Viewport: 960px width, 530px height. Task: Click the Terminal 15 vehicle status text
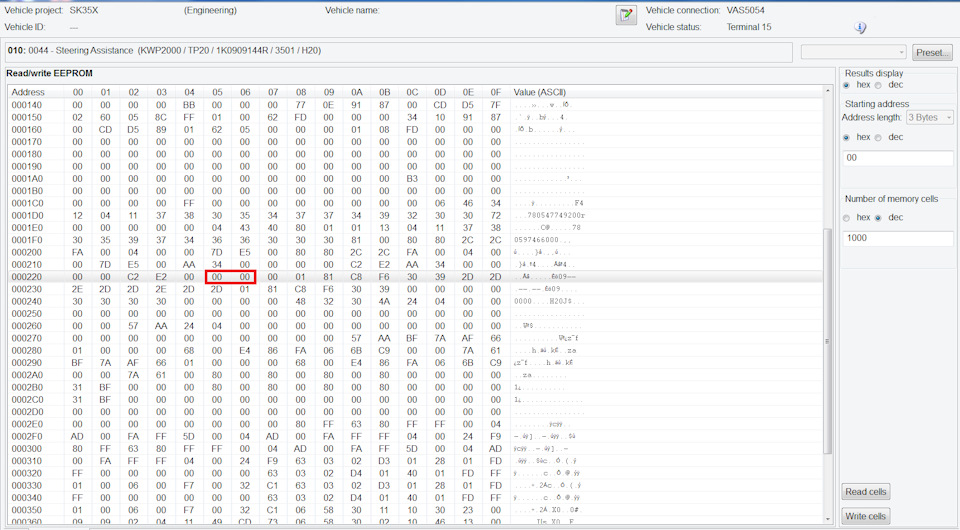(749, 27)
